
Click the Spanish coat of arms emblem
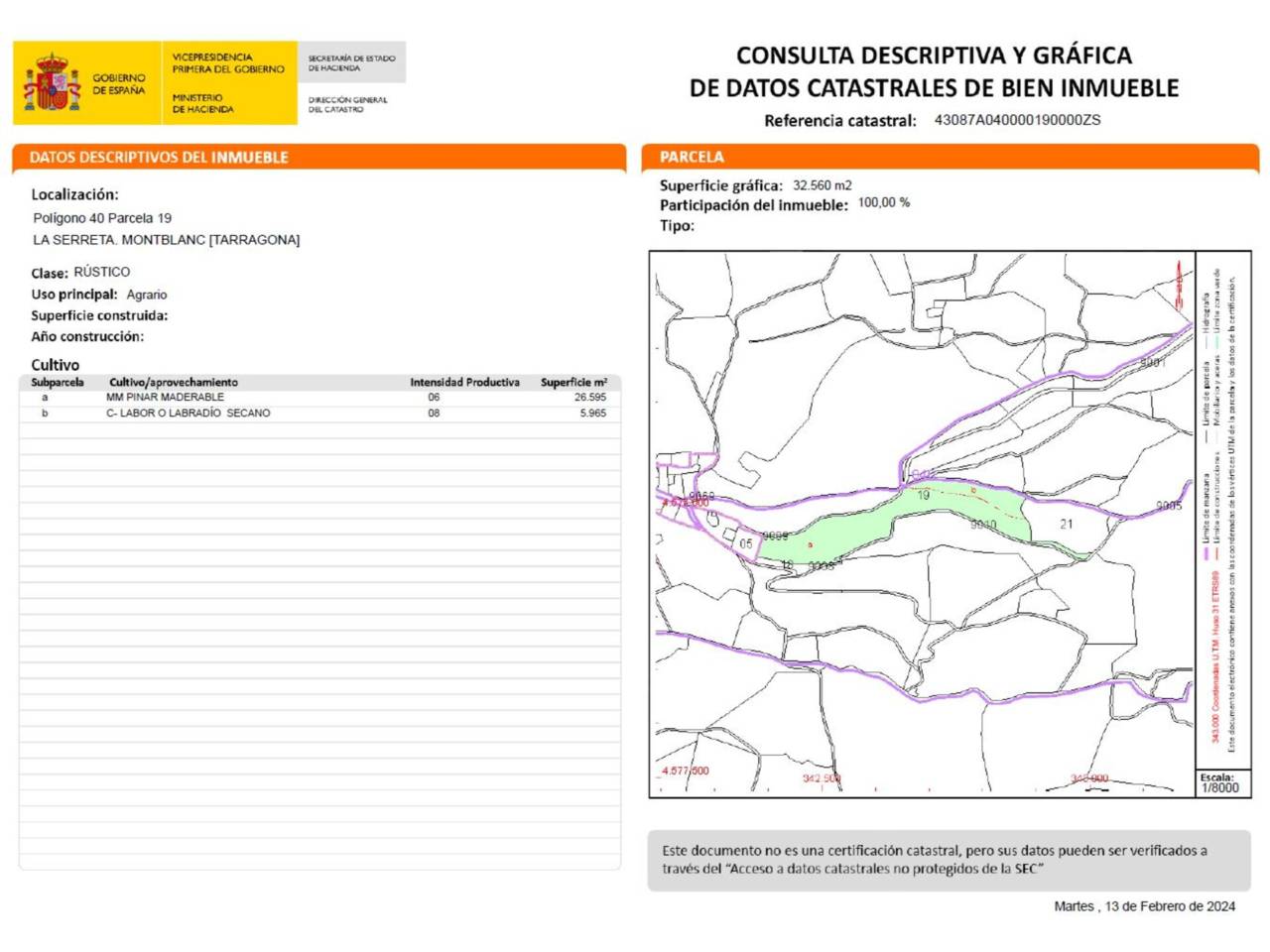click(52, 83)
